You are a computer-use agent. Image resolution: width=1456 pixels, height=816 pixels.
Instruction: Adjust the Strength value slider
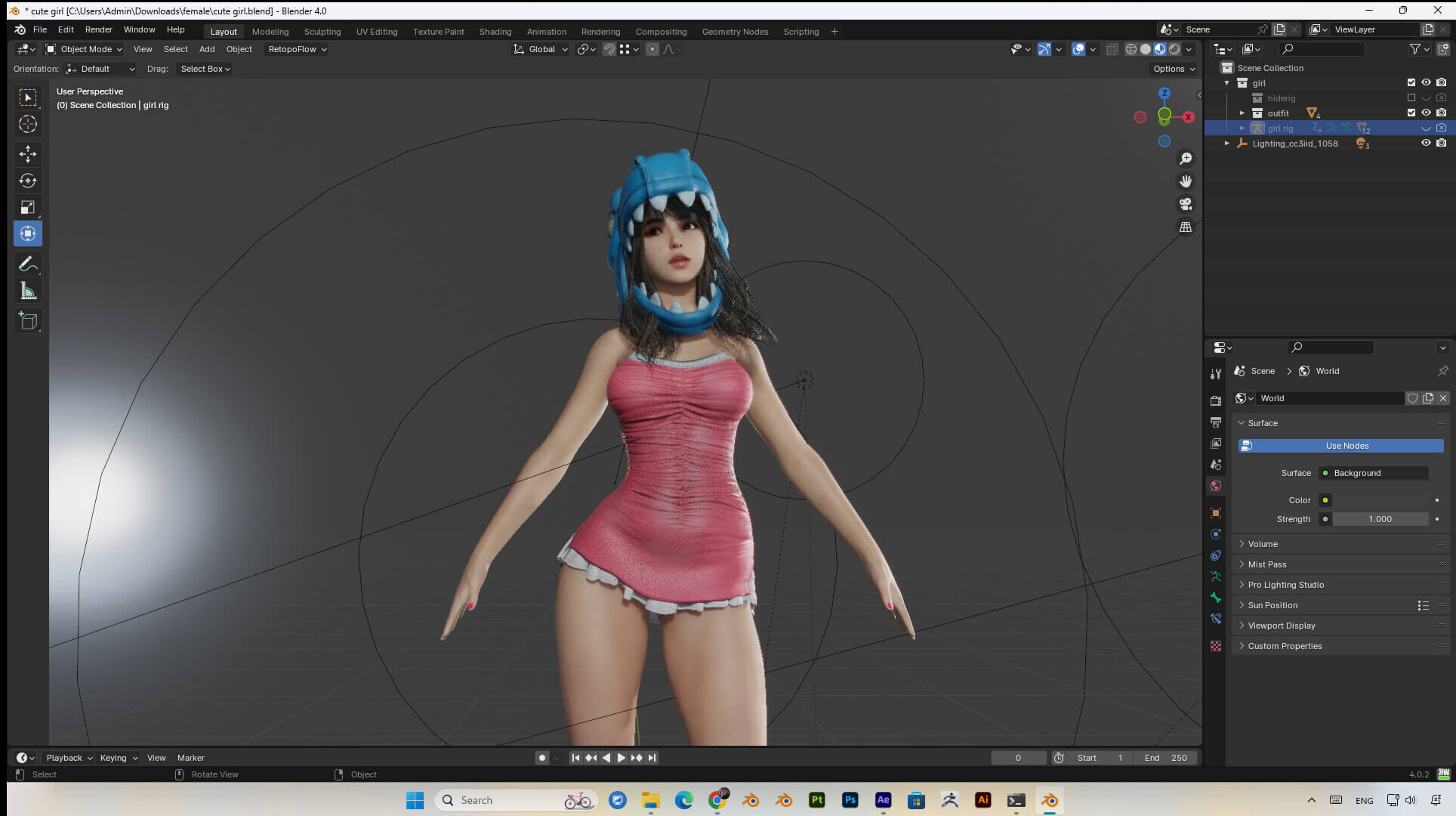[1380, 519]
